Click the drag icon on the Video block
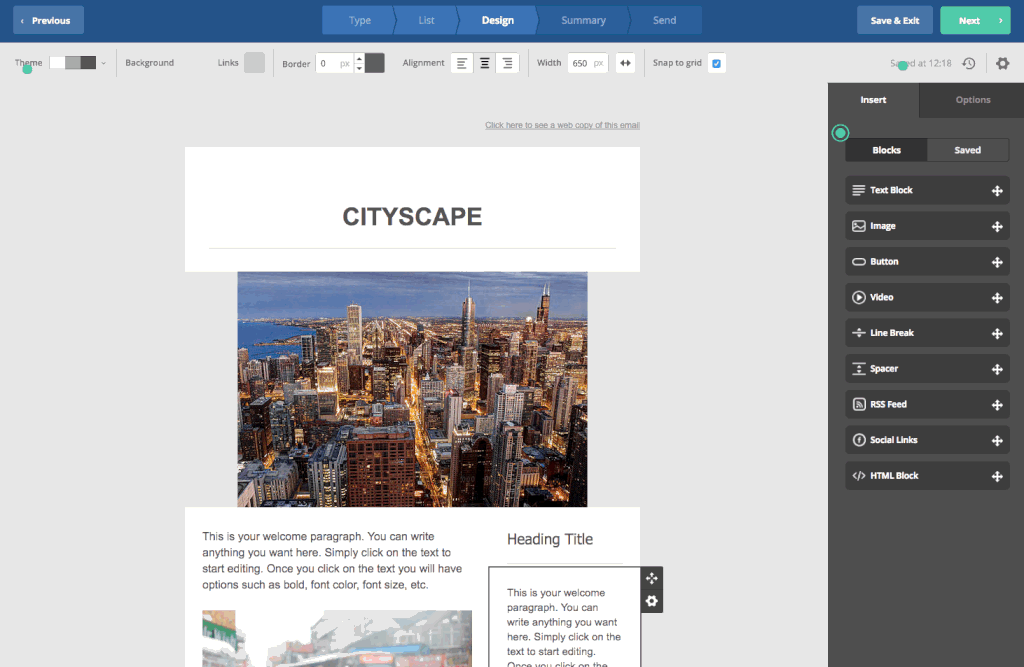 (996, 298)
